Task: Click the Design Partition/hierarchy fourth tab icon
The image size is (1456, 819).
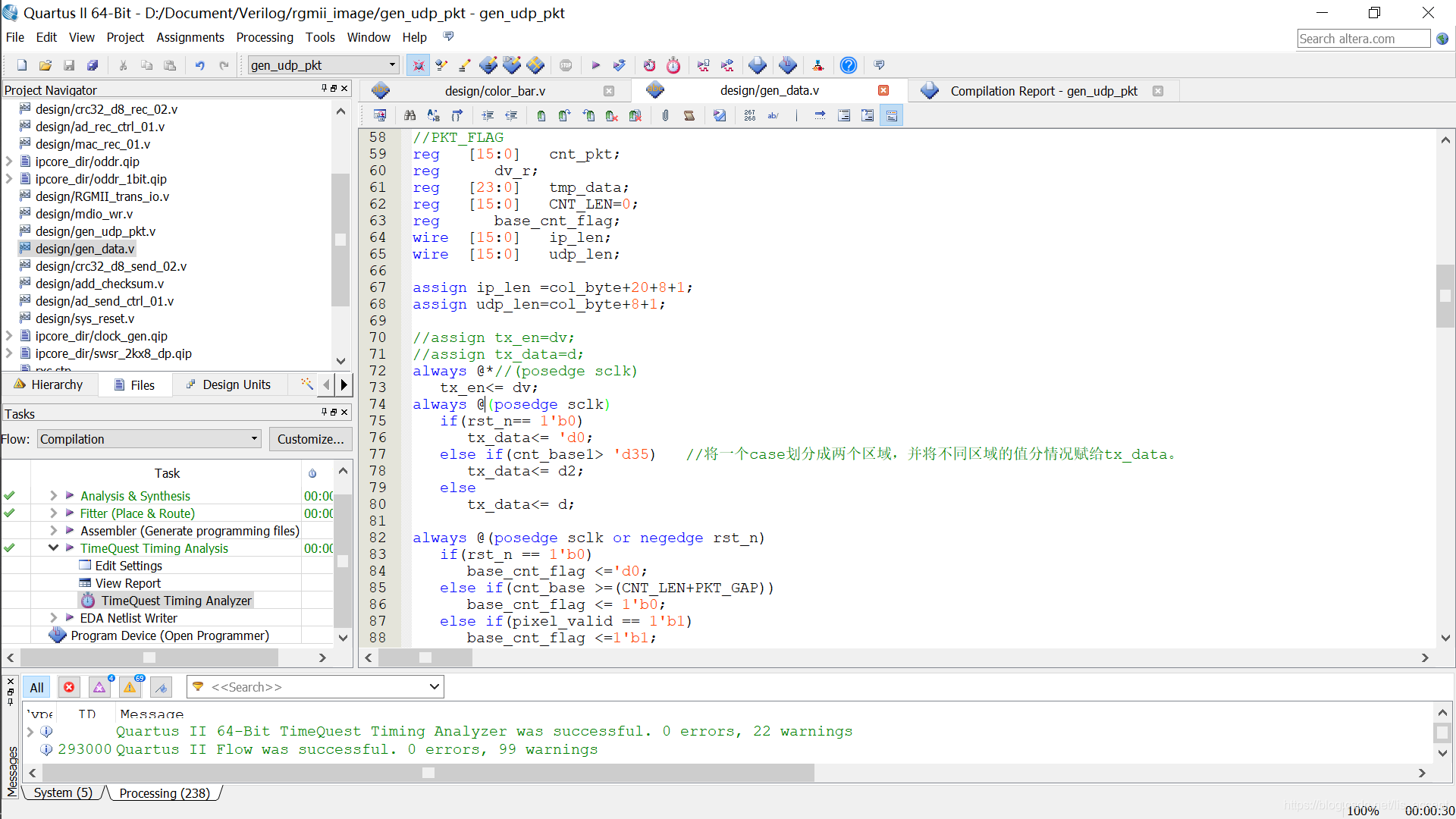Action: coord(307,384)
